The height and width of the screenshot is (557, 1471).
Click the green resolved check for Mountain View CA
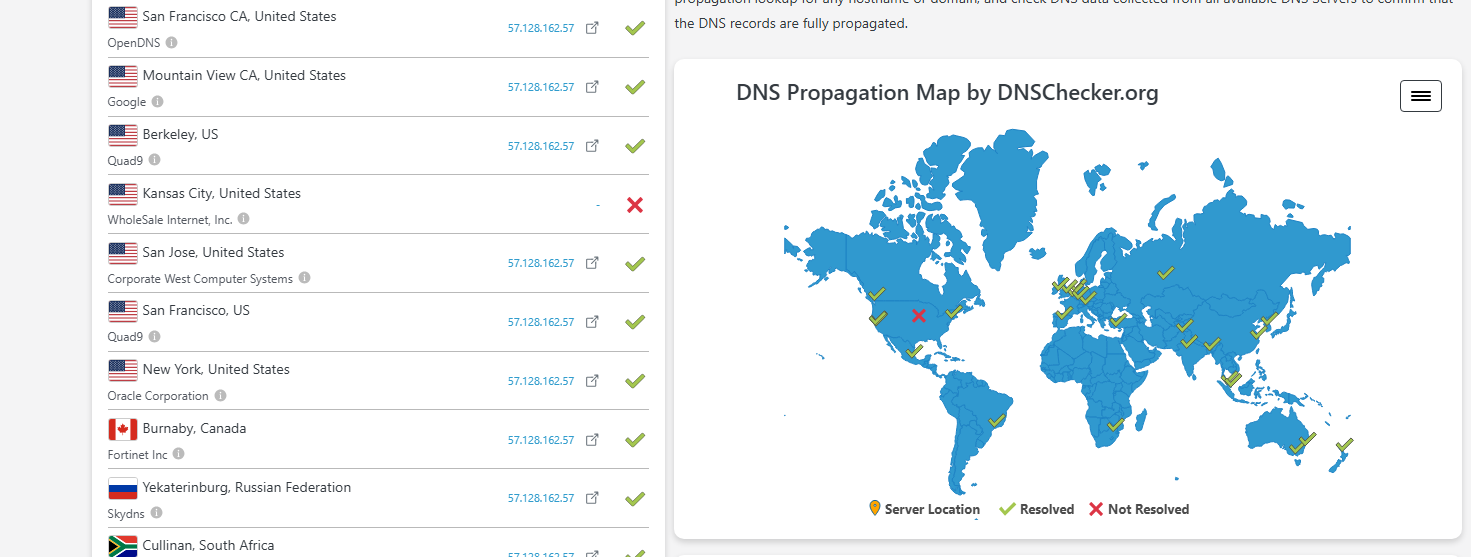(x=634, y=87)
